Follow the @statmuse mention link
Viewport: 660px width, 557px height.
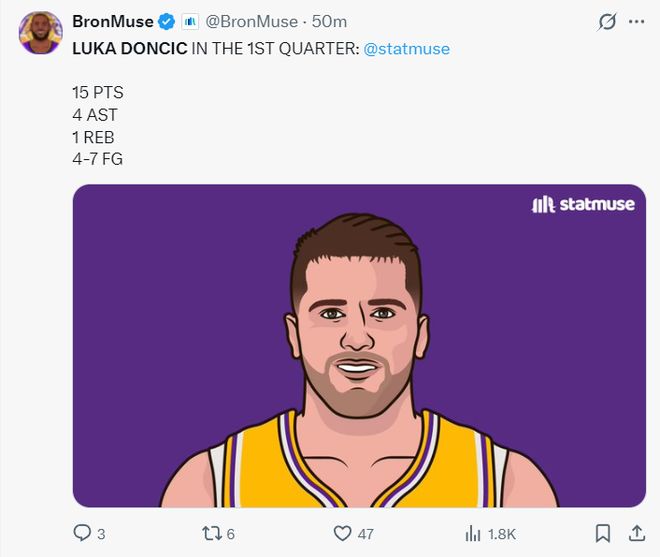click(407, 48)
